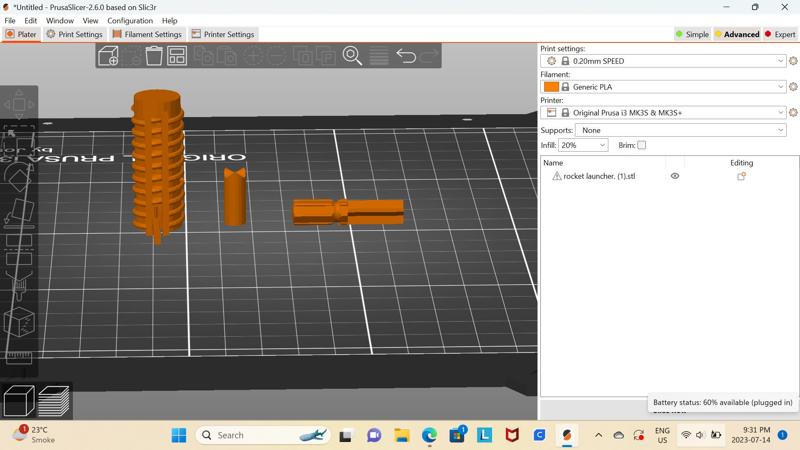Click the Name column header
The width and height of the screenshot is (800, 450).
[553, 163]
